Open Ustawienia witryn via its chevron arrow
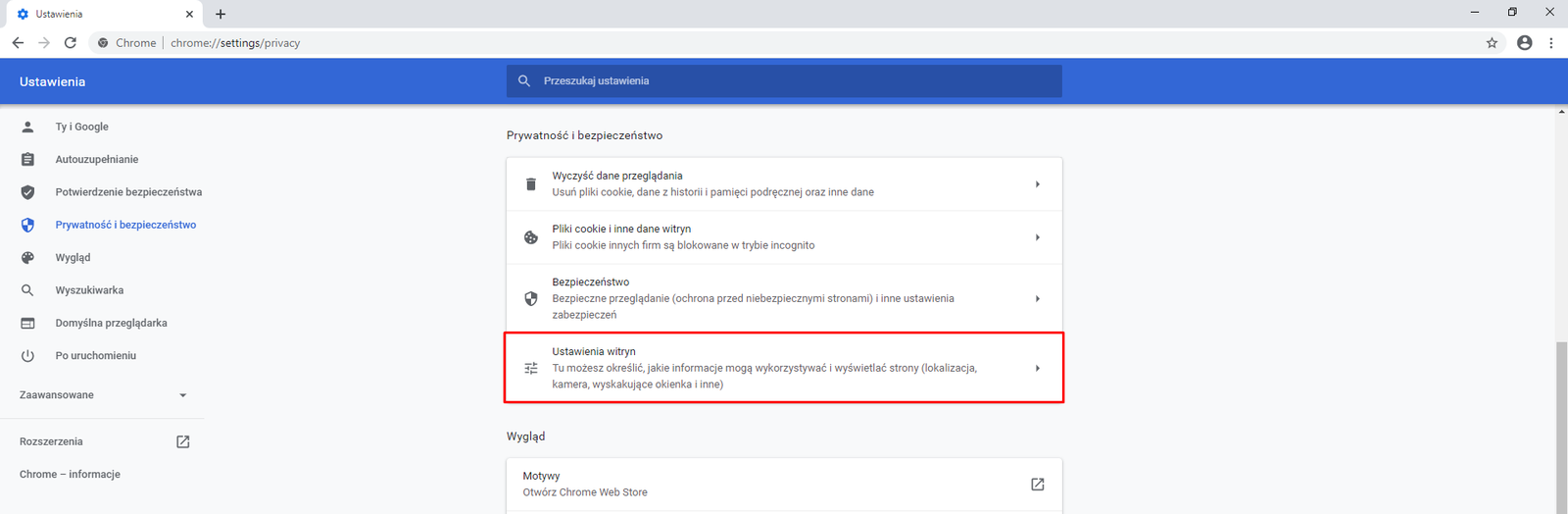 (x=1037, y=369)
